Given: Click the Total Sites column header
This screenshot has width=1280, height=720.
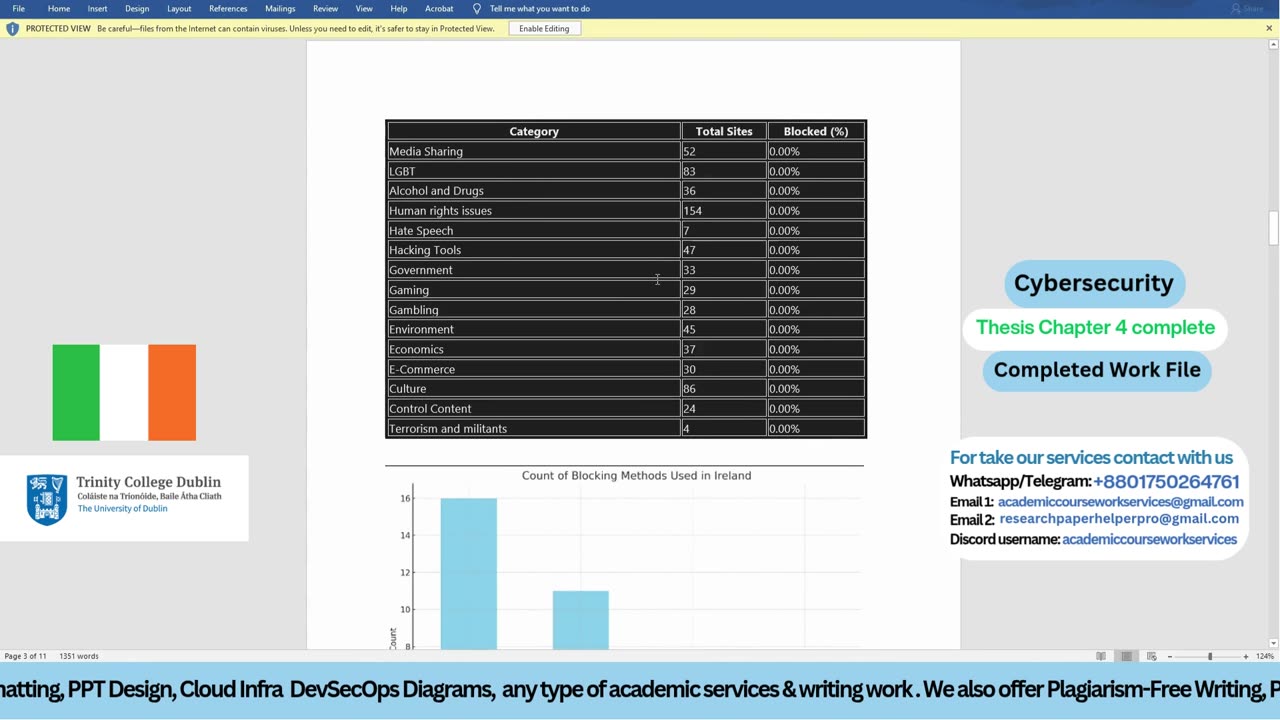Looking at the screenshot, I should 724,131.
